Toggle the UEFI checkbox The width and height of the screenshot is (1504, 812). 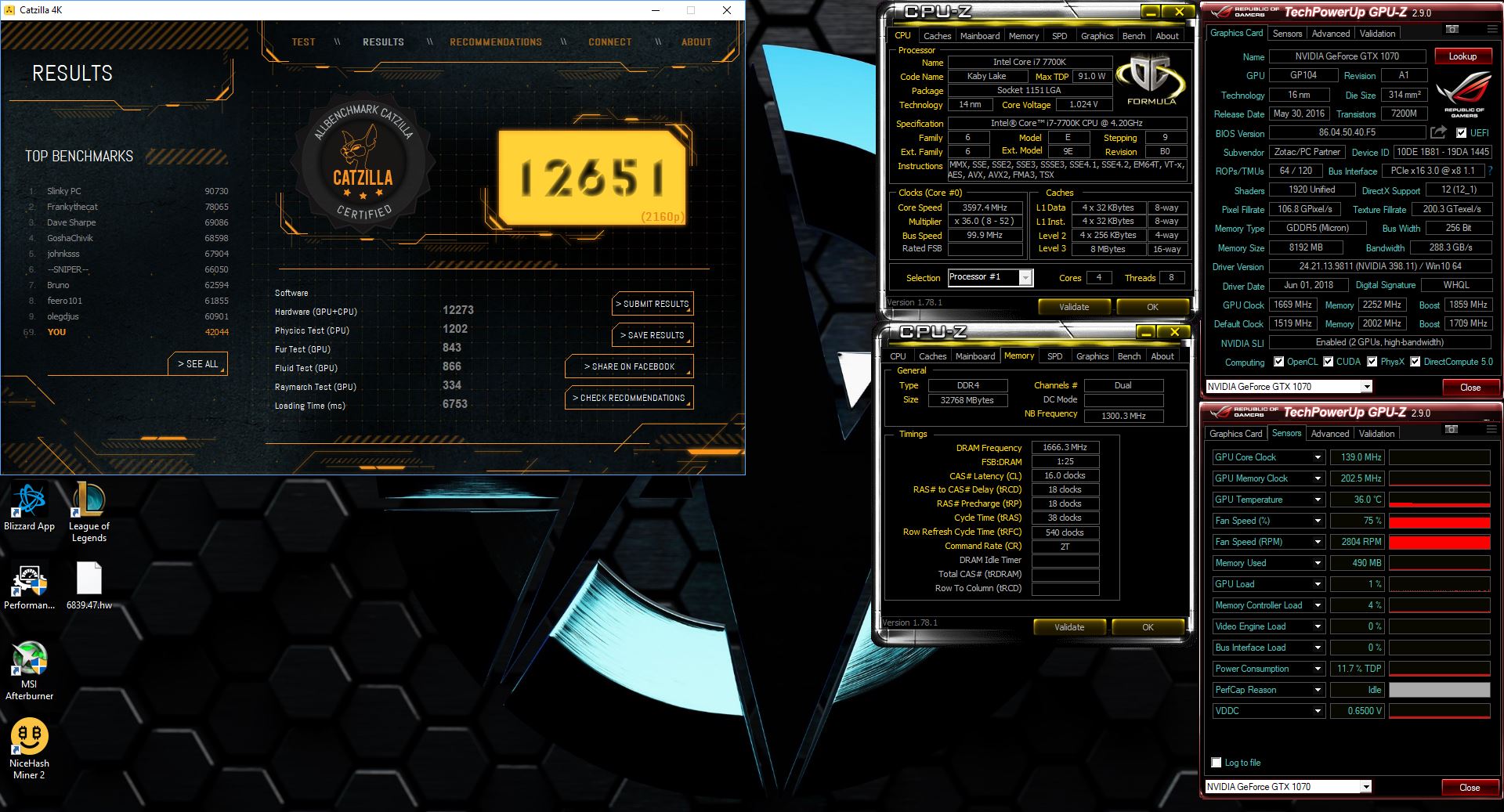pyautogui.click(x=1461, y=133)
